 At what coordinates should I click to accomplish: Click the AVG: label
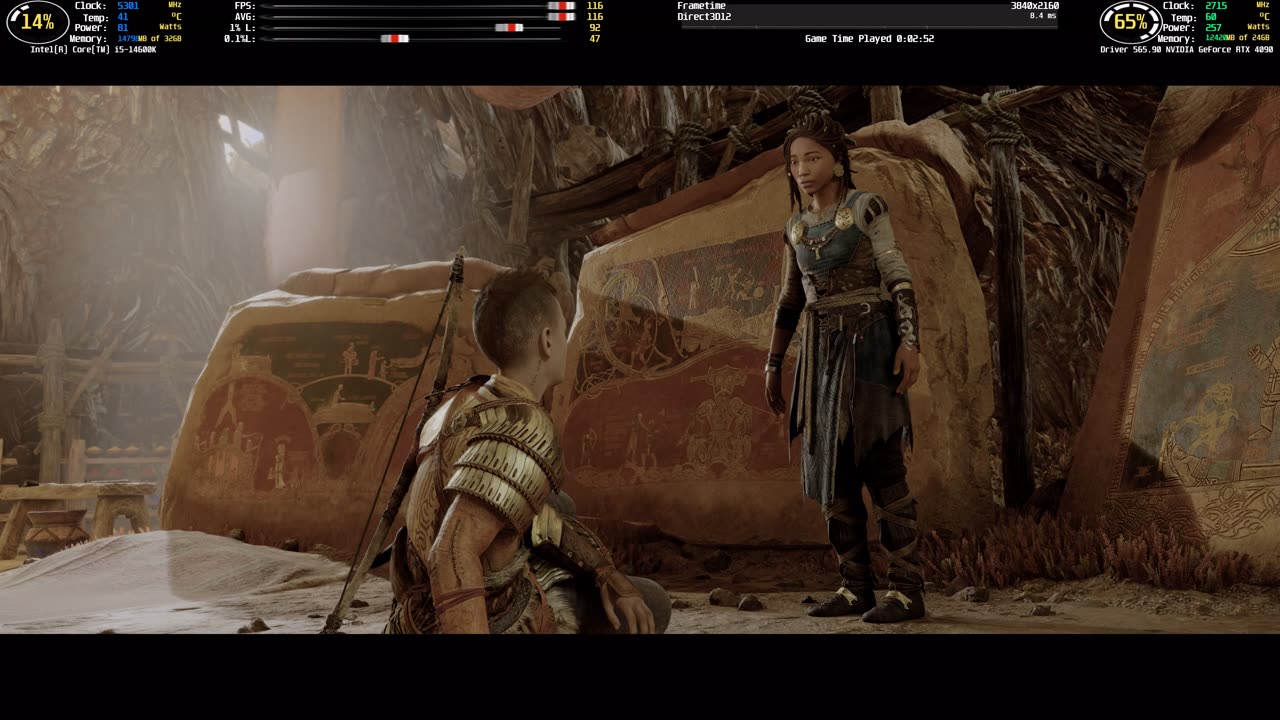(x=245, y=17)
